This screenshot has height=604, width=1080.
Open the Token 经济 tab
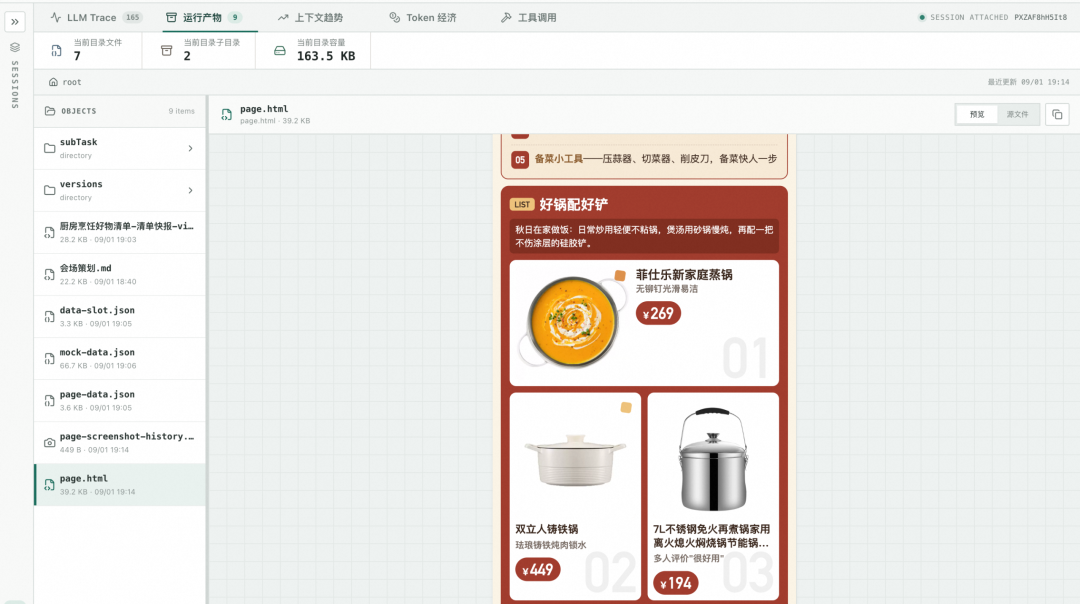pos(422,17)
